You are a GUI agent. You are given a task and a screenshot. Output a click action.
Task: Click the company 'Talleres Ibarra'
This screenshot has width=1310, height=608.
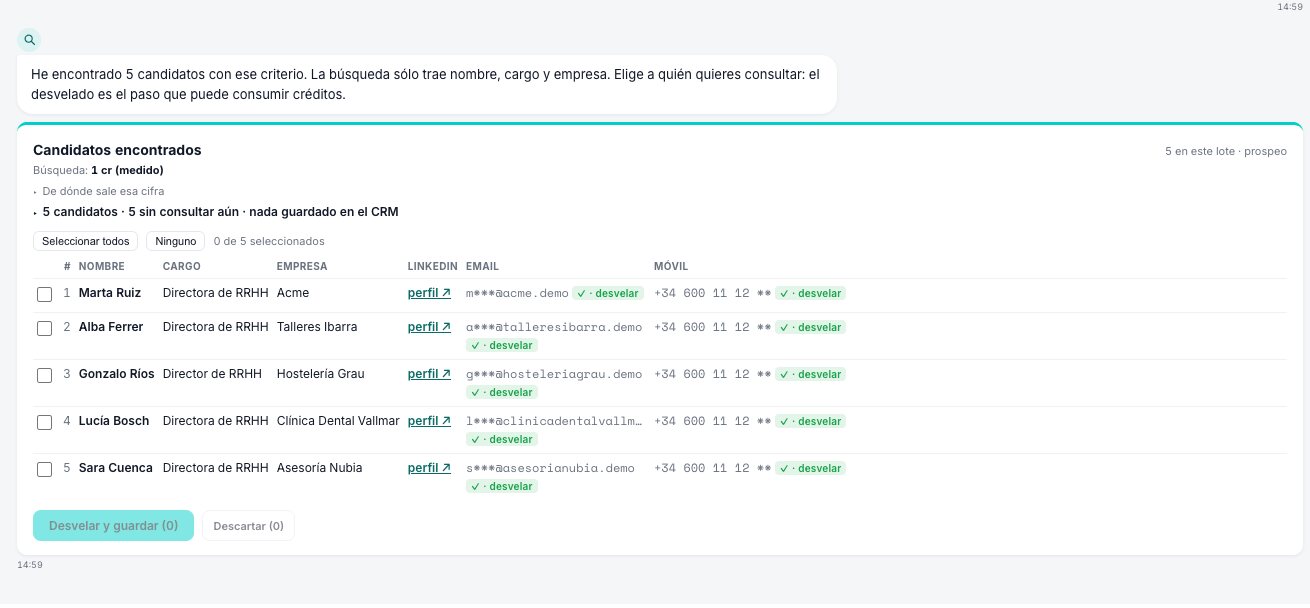[x=317, y=327]
